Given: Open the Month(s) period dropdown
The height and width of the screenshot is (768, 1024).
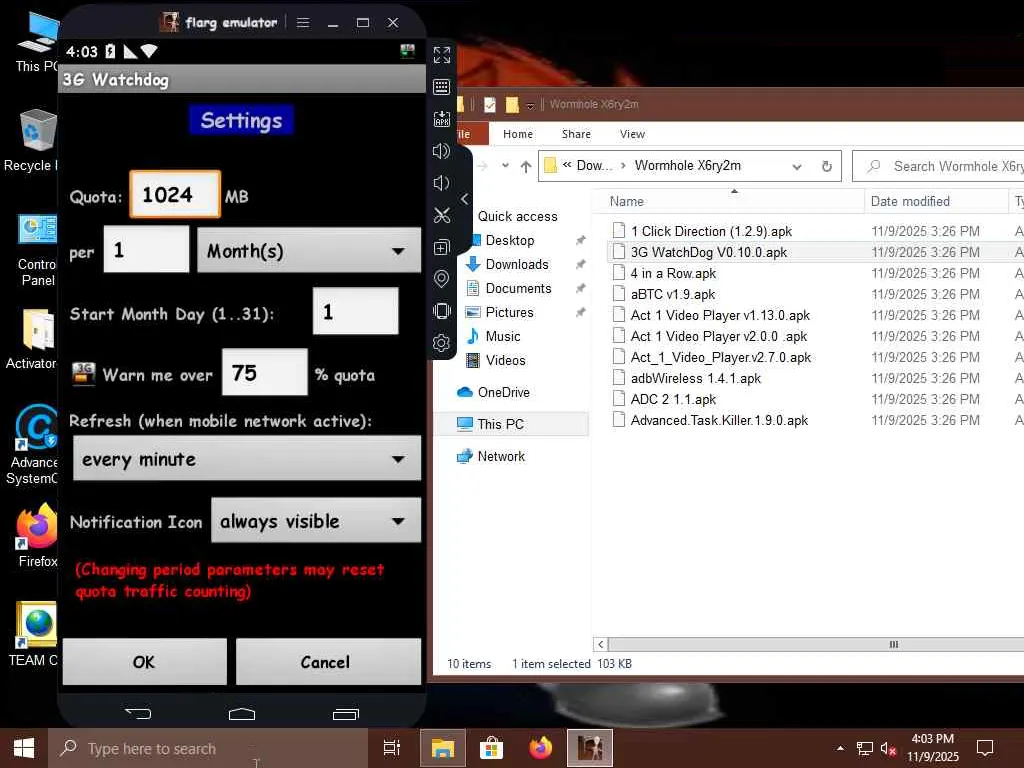Looking at the screenshot, I should tap(309, 250).
